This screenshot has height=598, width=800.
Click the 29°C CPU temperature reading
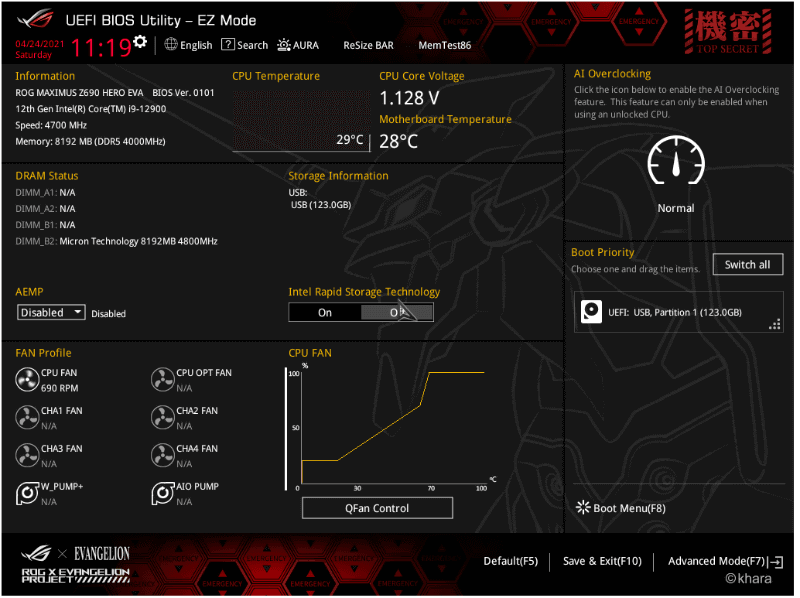pyautogui.click(x=351, y=140)
